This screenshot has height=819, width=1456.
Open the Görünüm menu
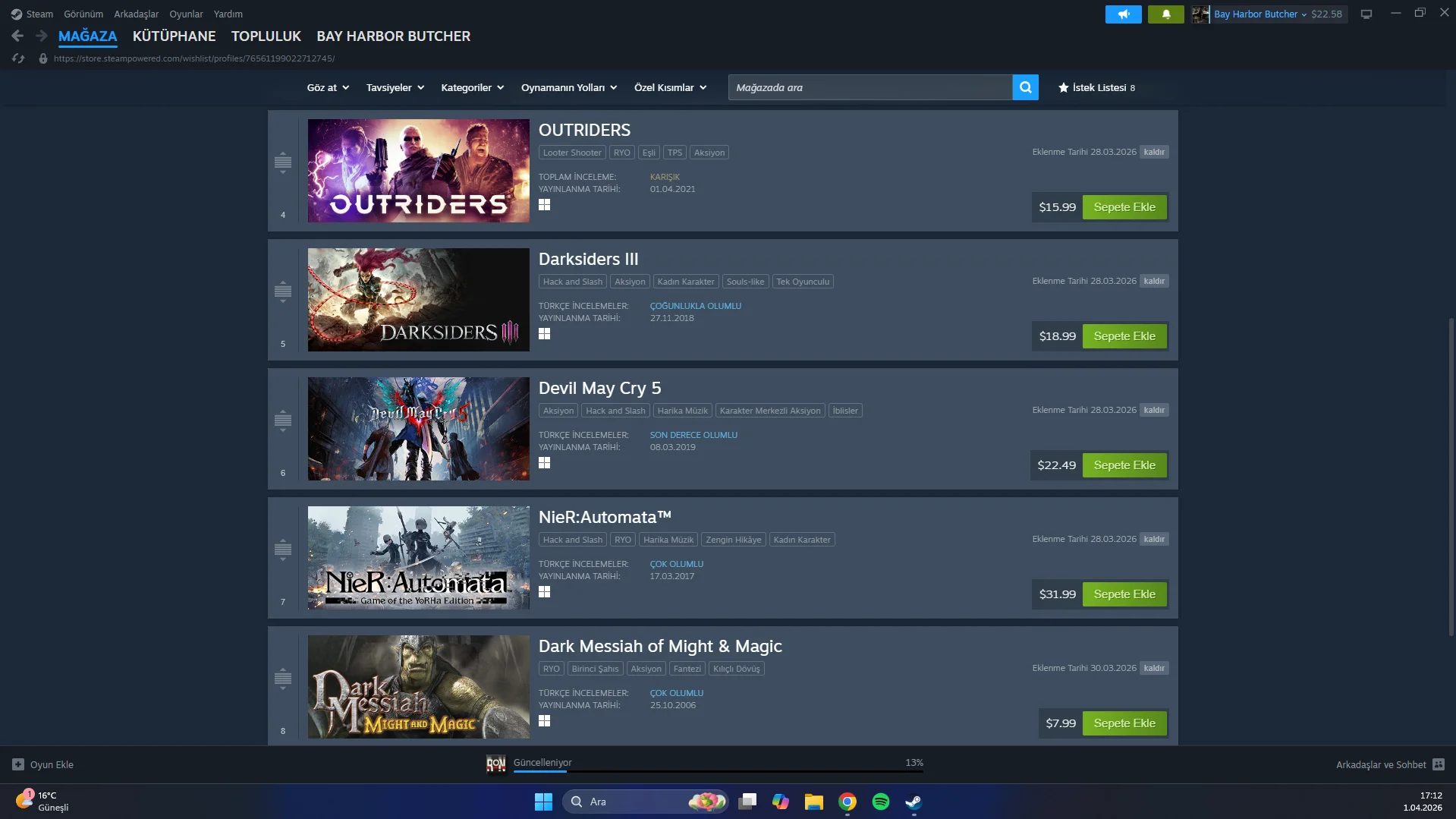point(83,14)
